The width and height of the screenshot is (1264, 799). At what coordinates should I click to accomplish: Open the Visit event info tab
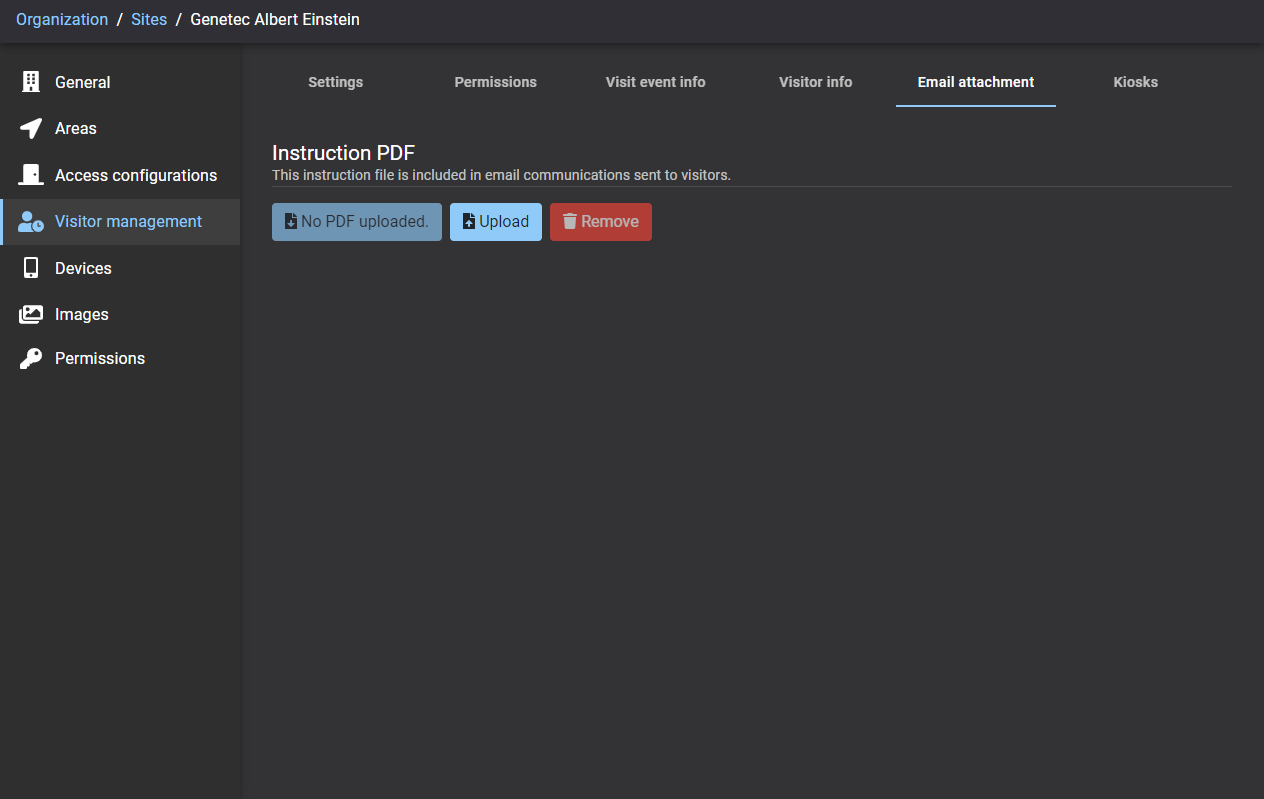pyautogui.click(x=655, y=82)
